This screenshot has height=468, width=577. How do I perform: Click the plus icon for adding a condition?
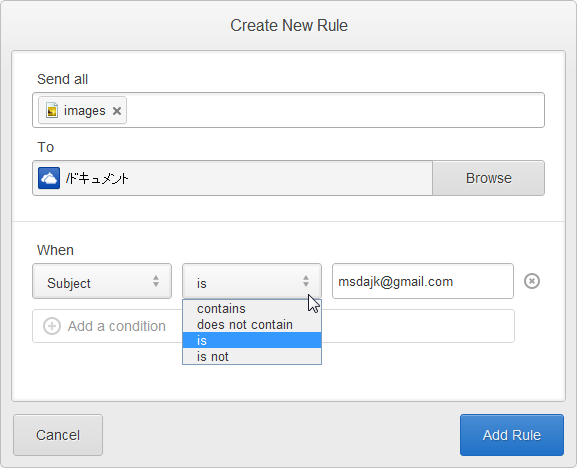(52, 326)
